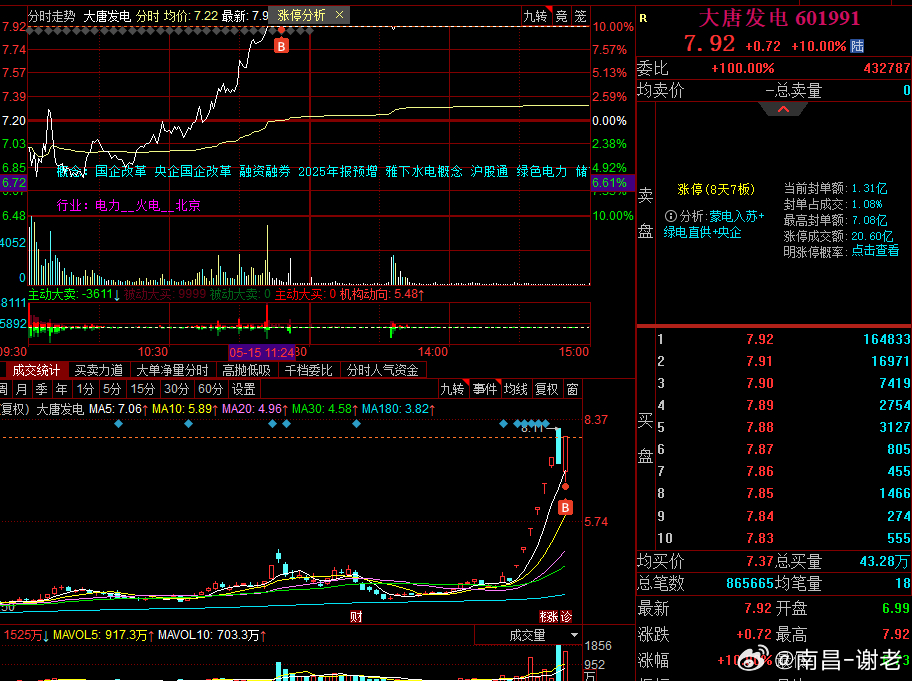Click the 竞 button at the top
912x681 pixels.
click(561, 16)
